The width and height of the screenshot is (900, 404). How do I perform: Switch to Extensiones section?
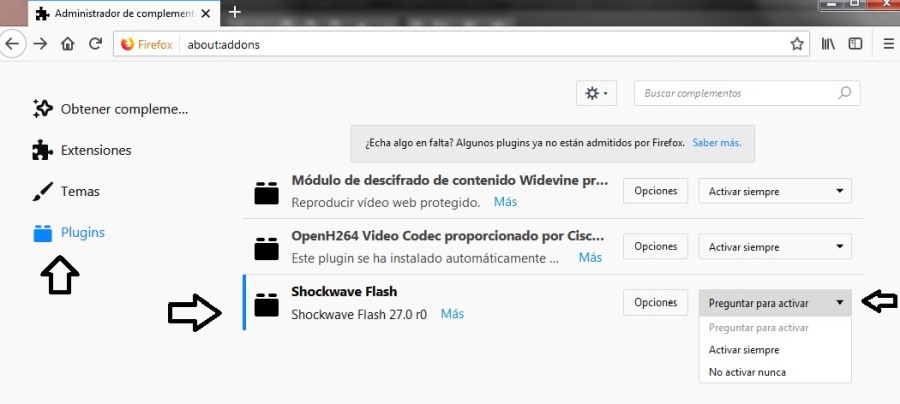pyautogui.click(x=82, y=150)
